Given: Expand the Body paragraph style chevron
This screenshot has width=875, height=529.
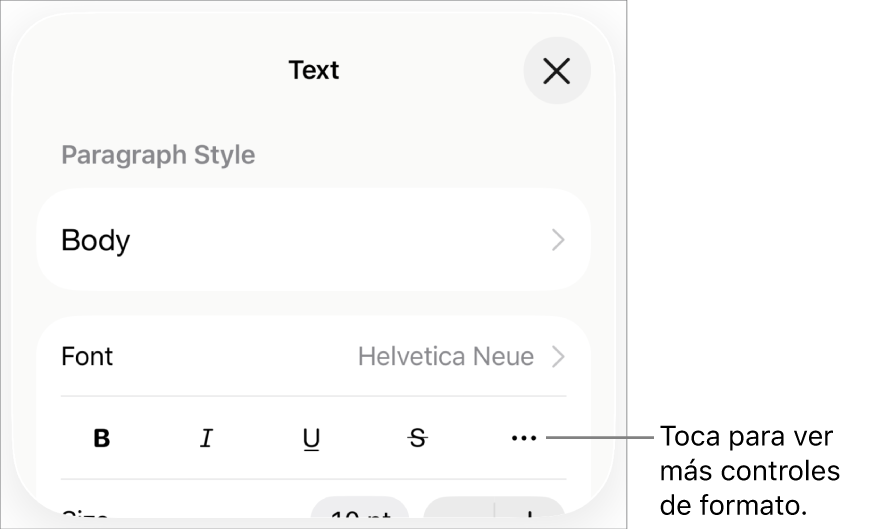Looking at the screenshot, I should [558, 241].
